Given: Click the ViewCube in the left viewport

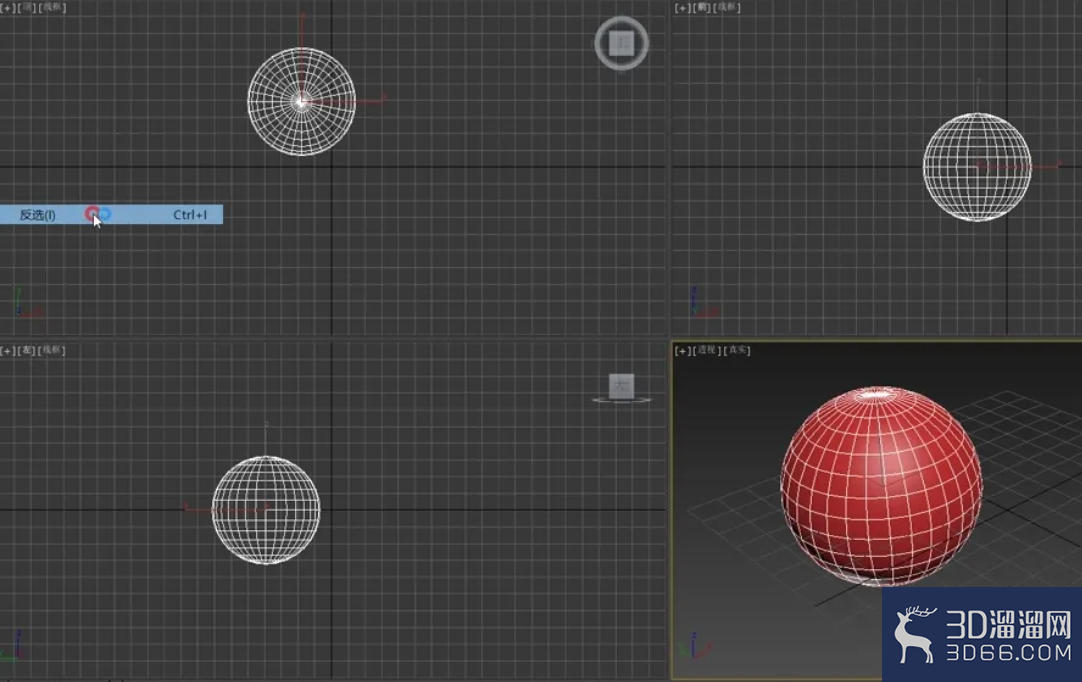Looking at the screenshot, I should [621, 385].
